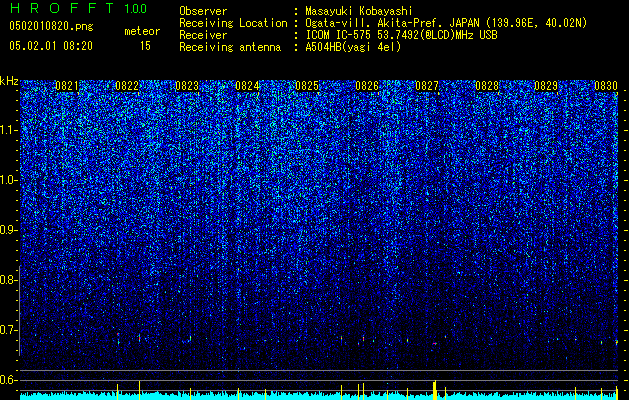Click the Receiving Location field label

233,24
